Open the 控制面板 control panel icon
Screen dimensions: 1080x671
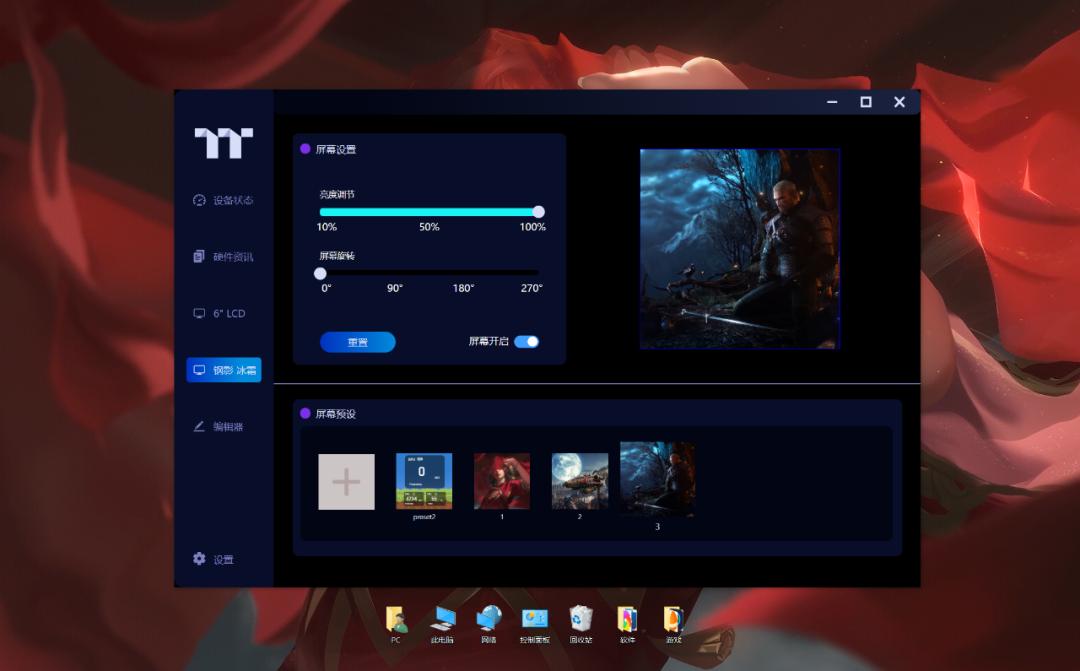[x=535, y=625]
